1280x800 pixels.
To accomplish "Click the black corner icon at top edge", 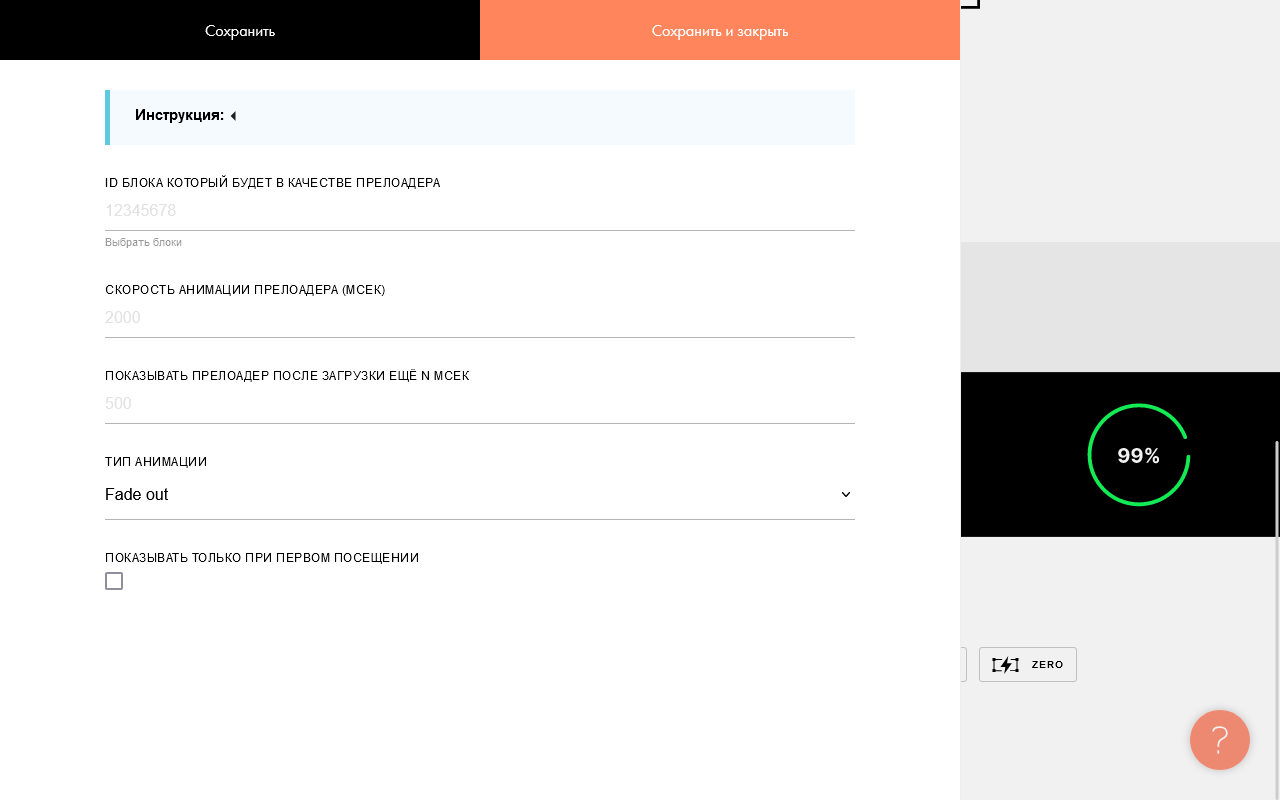I will tap(970, 4).
